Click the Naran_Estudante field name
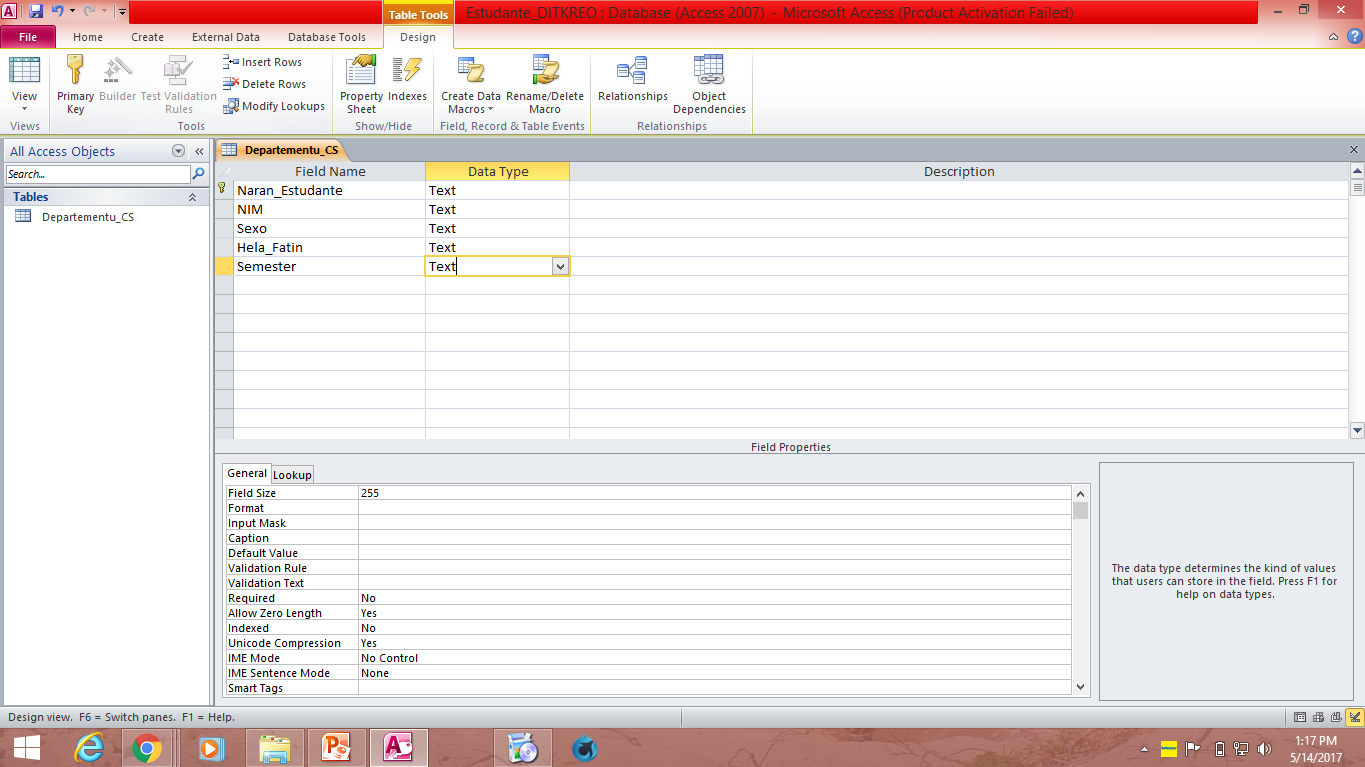This screenshot has height=767, width=1365. pyautogui.click(x=329, y=190)
